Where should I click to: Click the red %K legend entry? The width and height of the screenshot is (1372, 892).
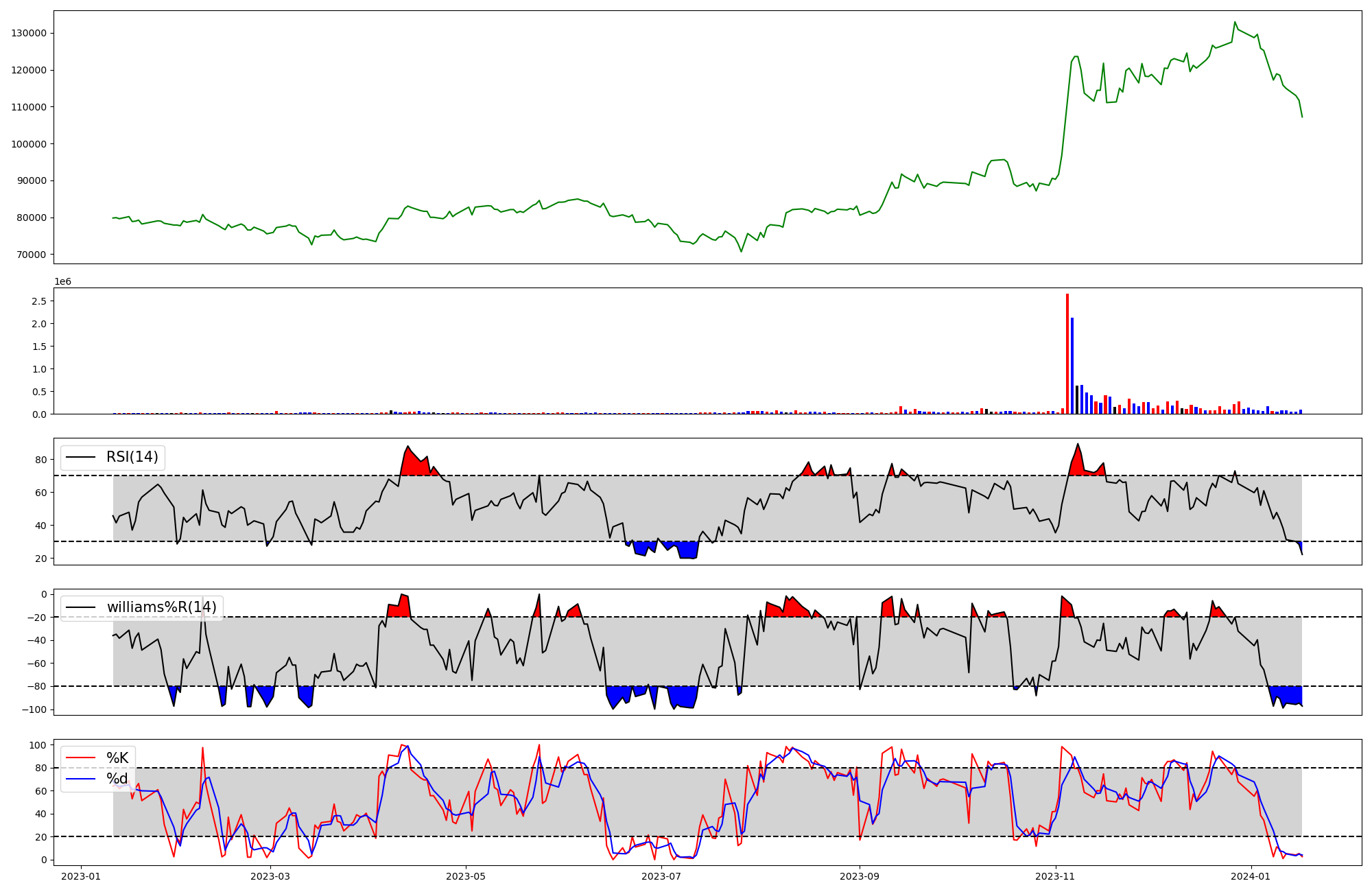coord(117,758)
